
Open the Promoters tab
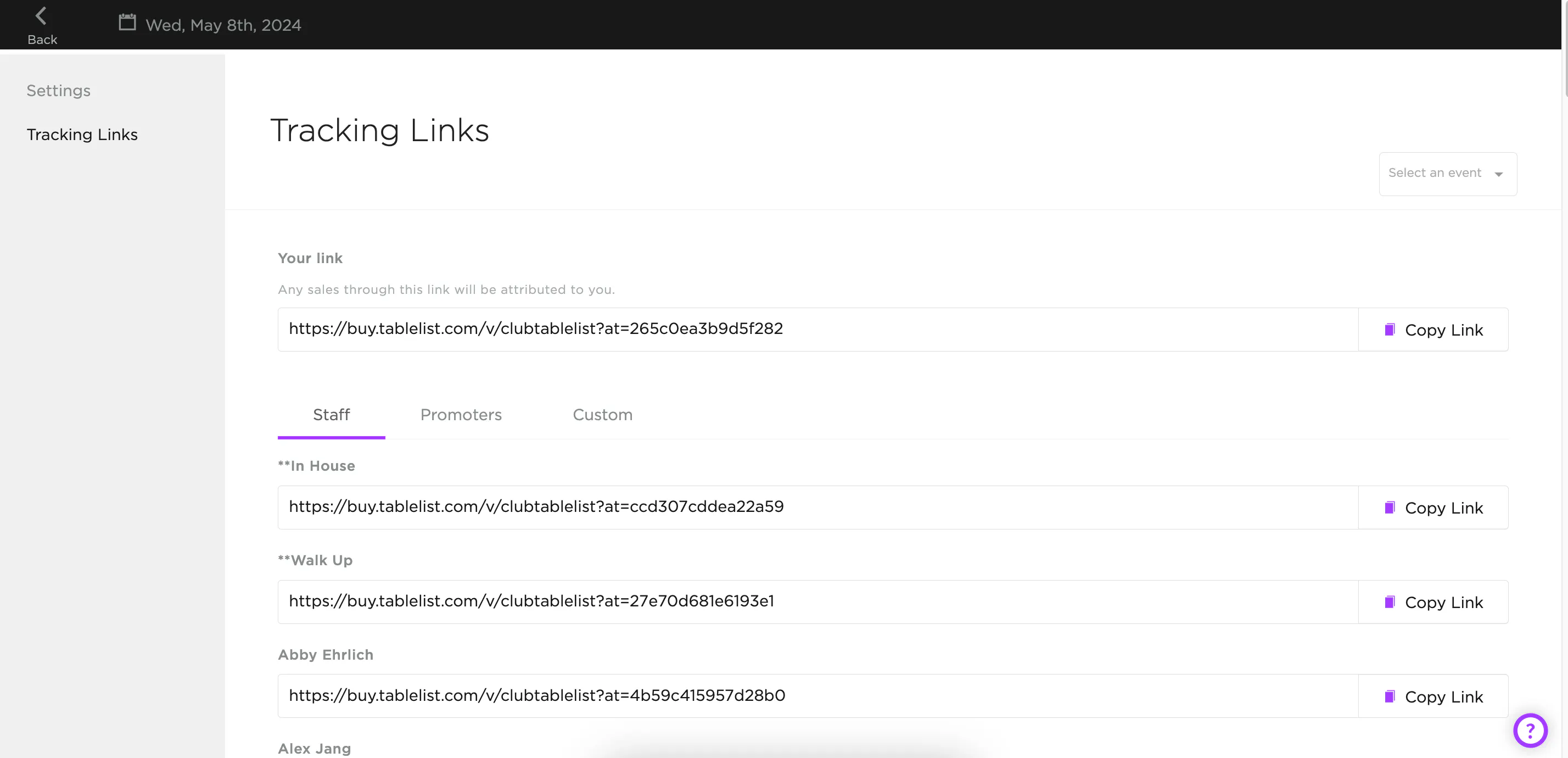click(x=461, y=415)
